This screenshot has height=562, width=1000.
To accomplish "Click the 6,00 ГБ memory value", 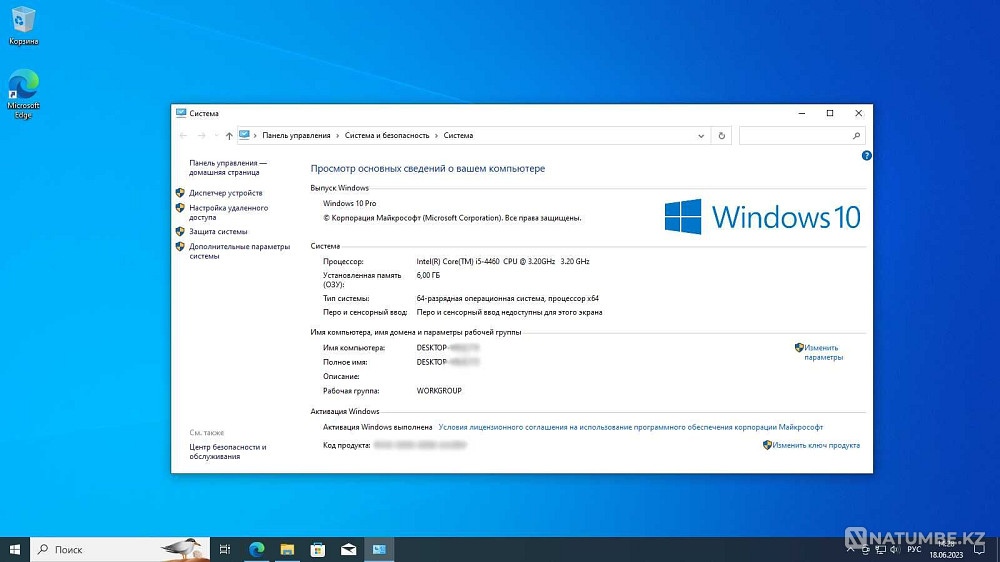I will click(x=428, y=276).
